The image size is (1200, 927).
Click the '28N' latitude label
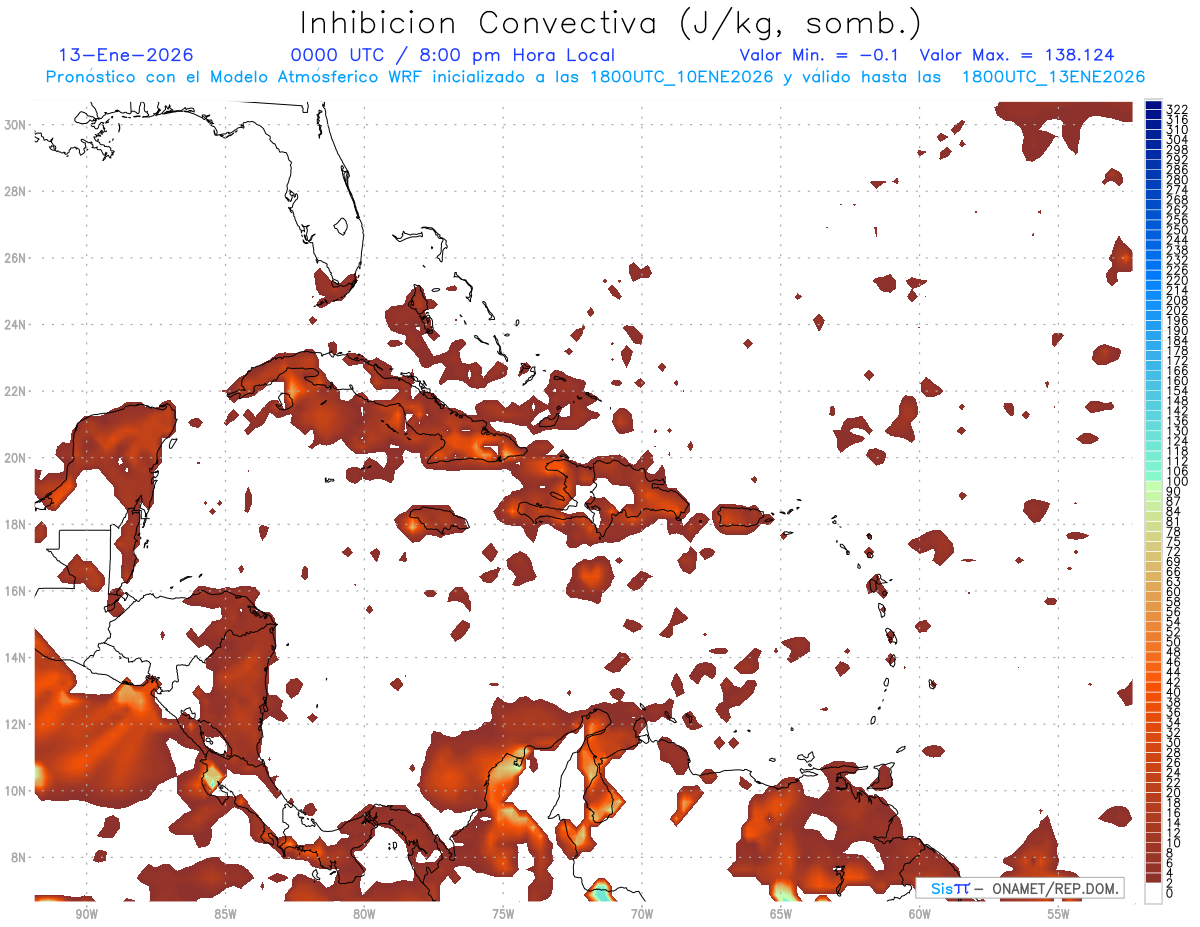click(x=17, y=191)
